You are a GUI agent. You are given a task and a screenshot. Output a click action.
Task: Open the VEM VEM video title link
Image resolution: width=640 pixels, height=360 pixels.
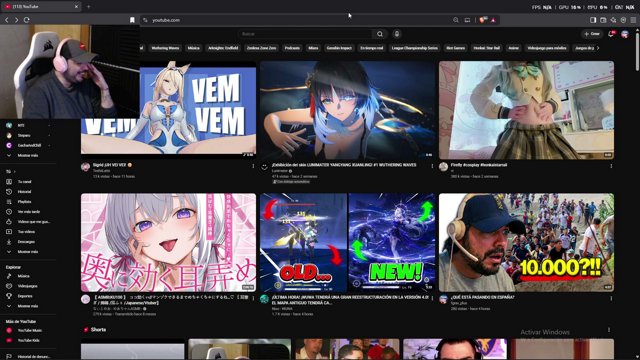tap(112, 165)
